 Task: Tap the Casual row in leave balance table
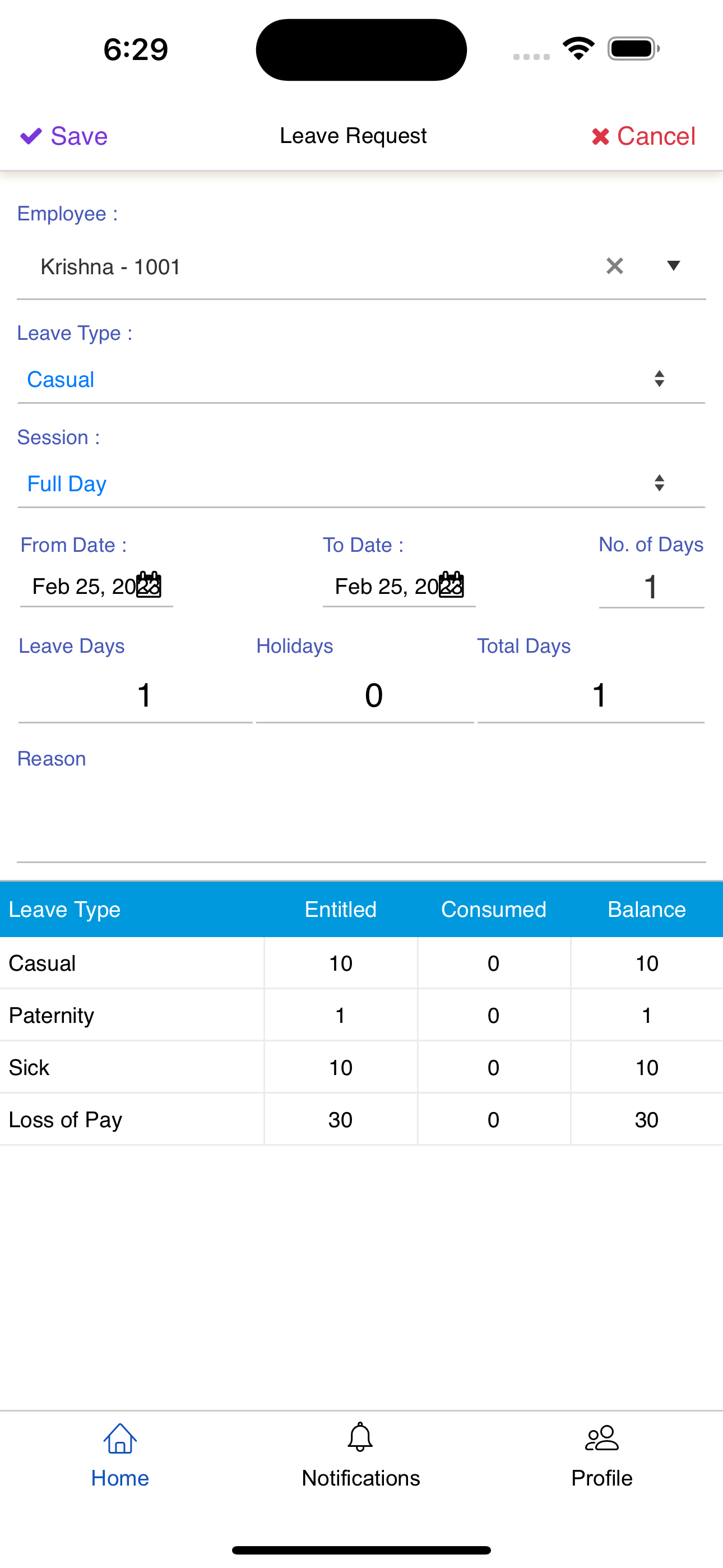point(361,963)
